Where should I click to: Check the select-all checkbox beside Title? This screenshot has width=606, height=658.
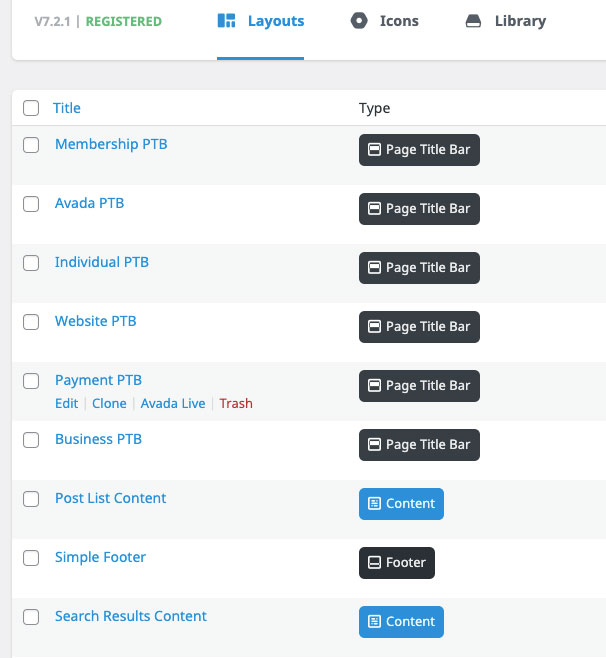(x=31, y=108)
